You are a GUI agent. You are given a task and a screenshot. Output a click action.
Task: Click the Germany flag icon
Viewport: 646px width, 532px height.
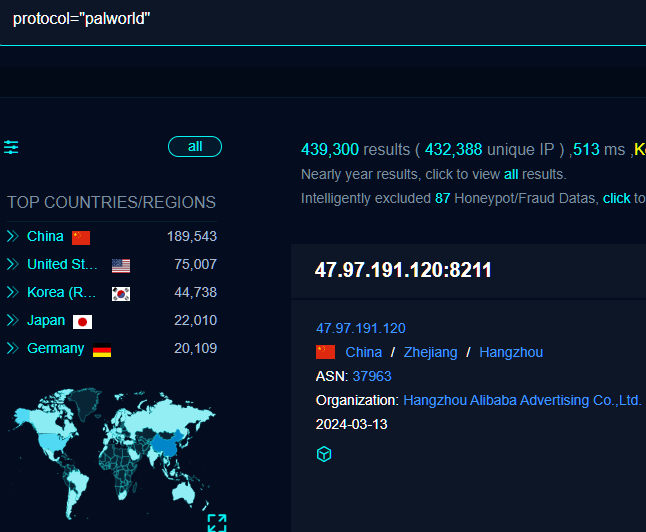(x=102, y=349)
